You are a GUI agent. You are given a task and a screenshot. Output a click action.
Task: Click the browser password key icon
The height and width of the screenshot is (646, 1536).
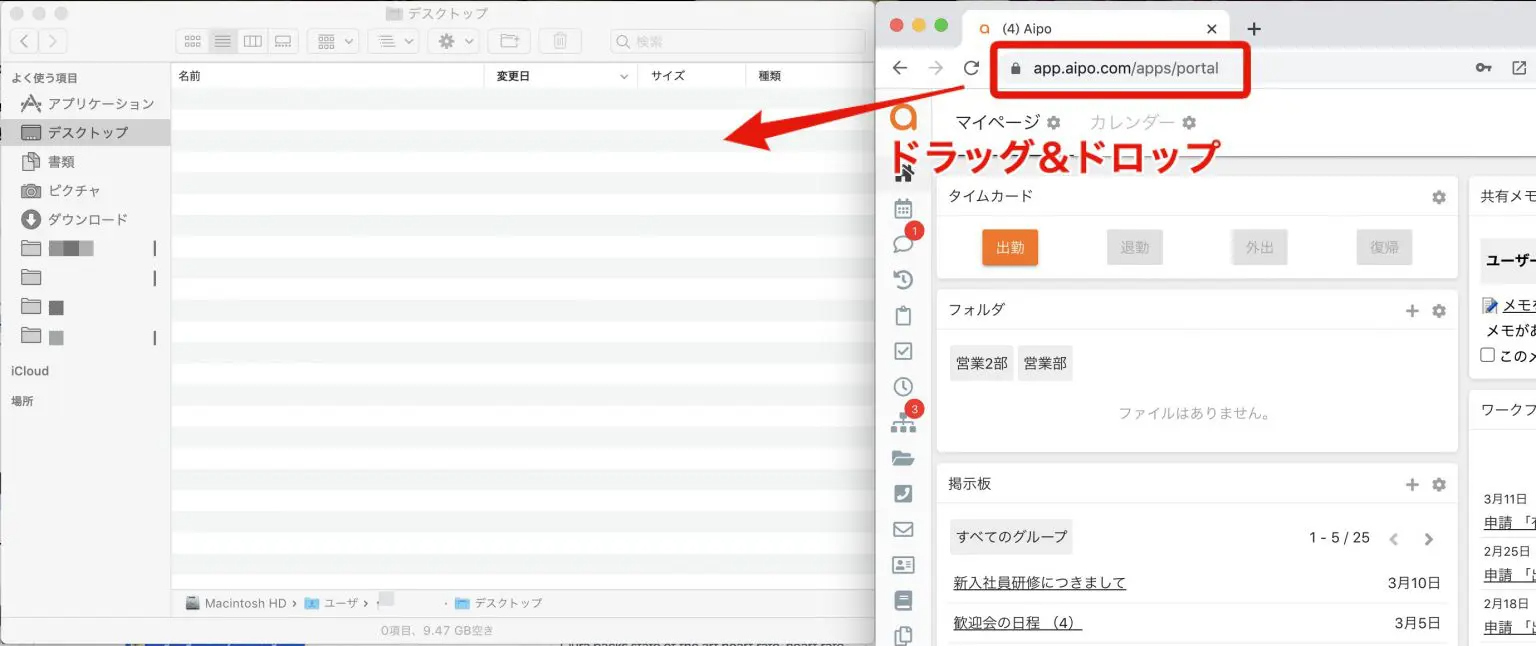pos(1484,68)
